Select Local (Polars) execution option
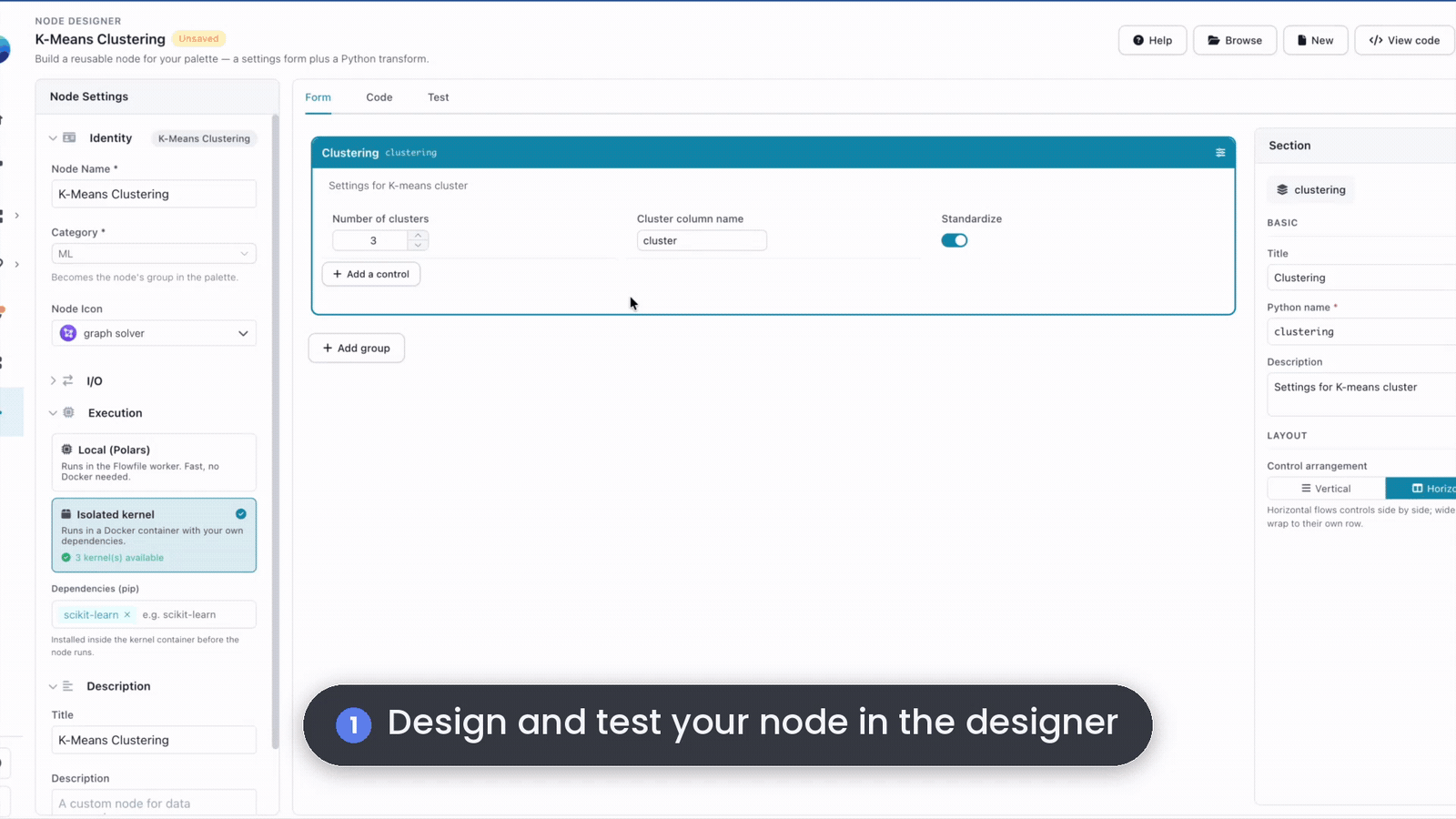The width and height of the screenshot is (1456, 819). 154,462
